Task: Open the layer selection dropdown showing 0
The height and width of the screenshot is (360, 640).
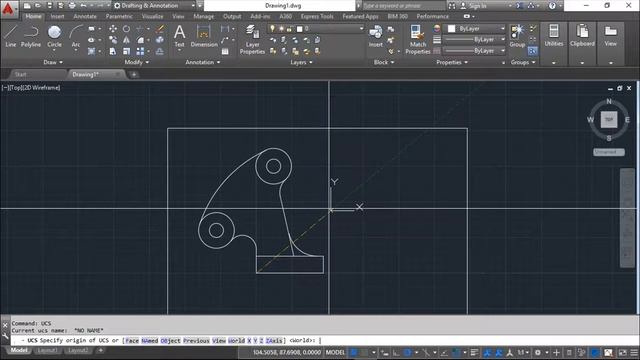Action: pyautogui.click(x=316, y=29)
